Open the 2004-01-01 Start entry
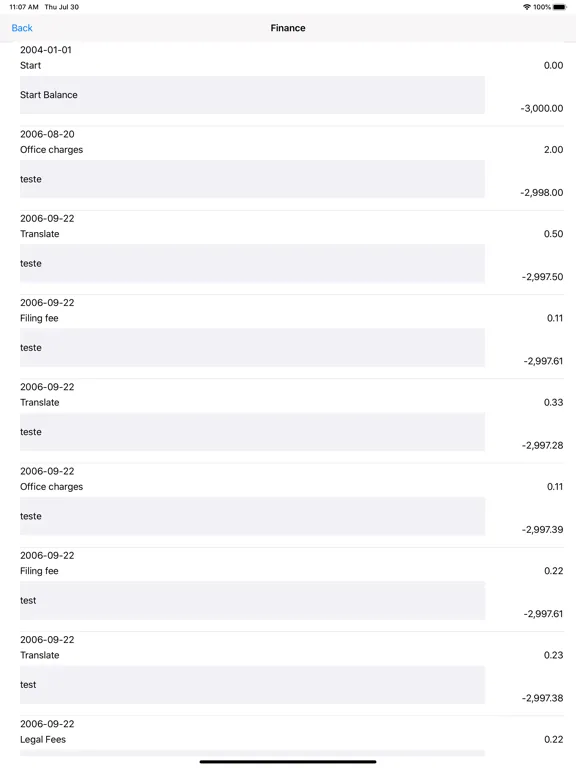 291,84
